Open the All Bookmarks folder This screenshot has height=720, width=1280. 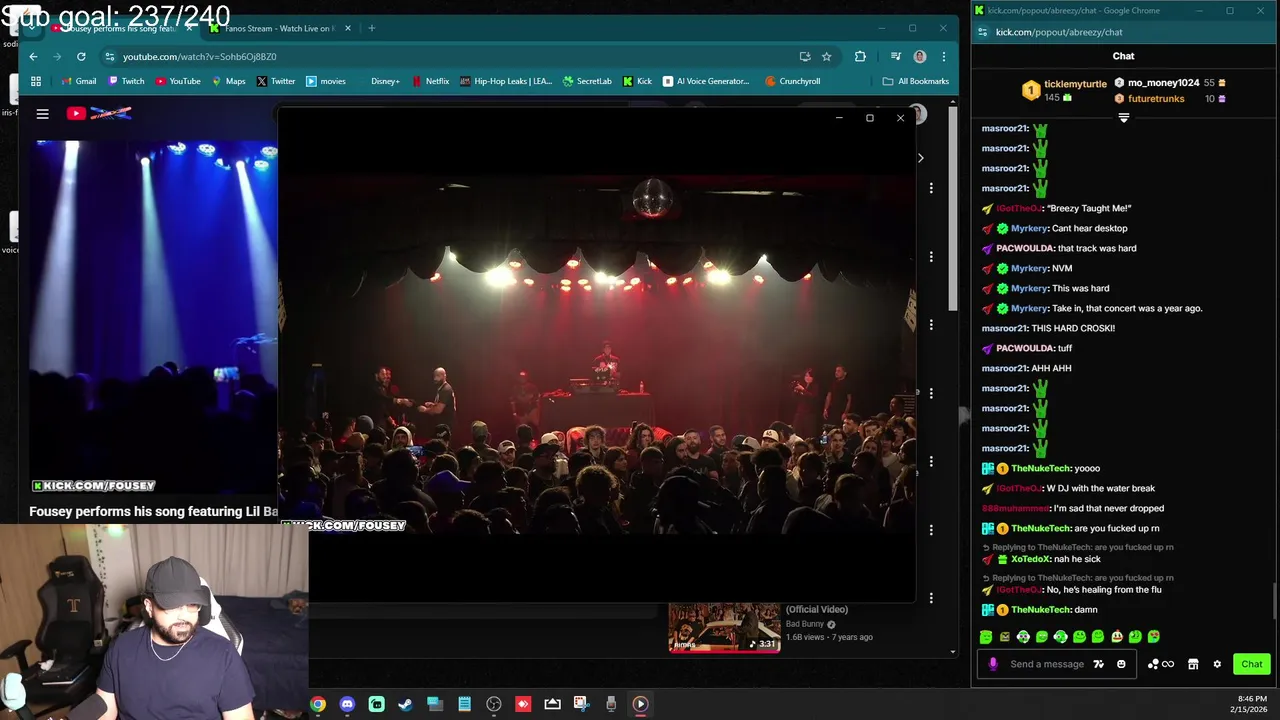tap(916, 81)
